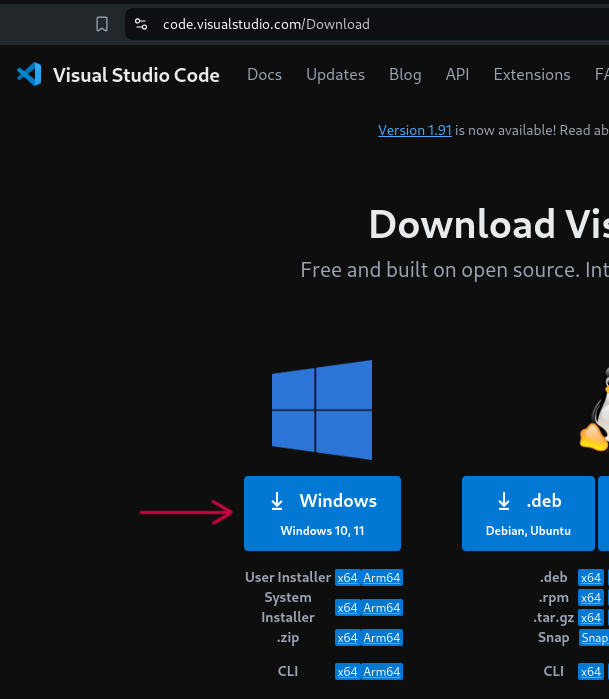Select x64 for Windows User Installer
This screenshot has height=699, width=609.
point(347,578)
